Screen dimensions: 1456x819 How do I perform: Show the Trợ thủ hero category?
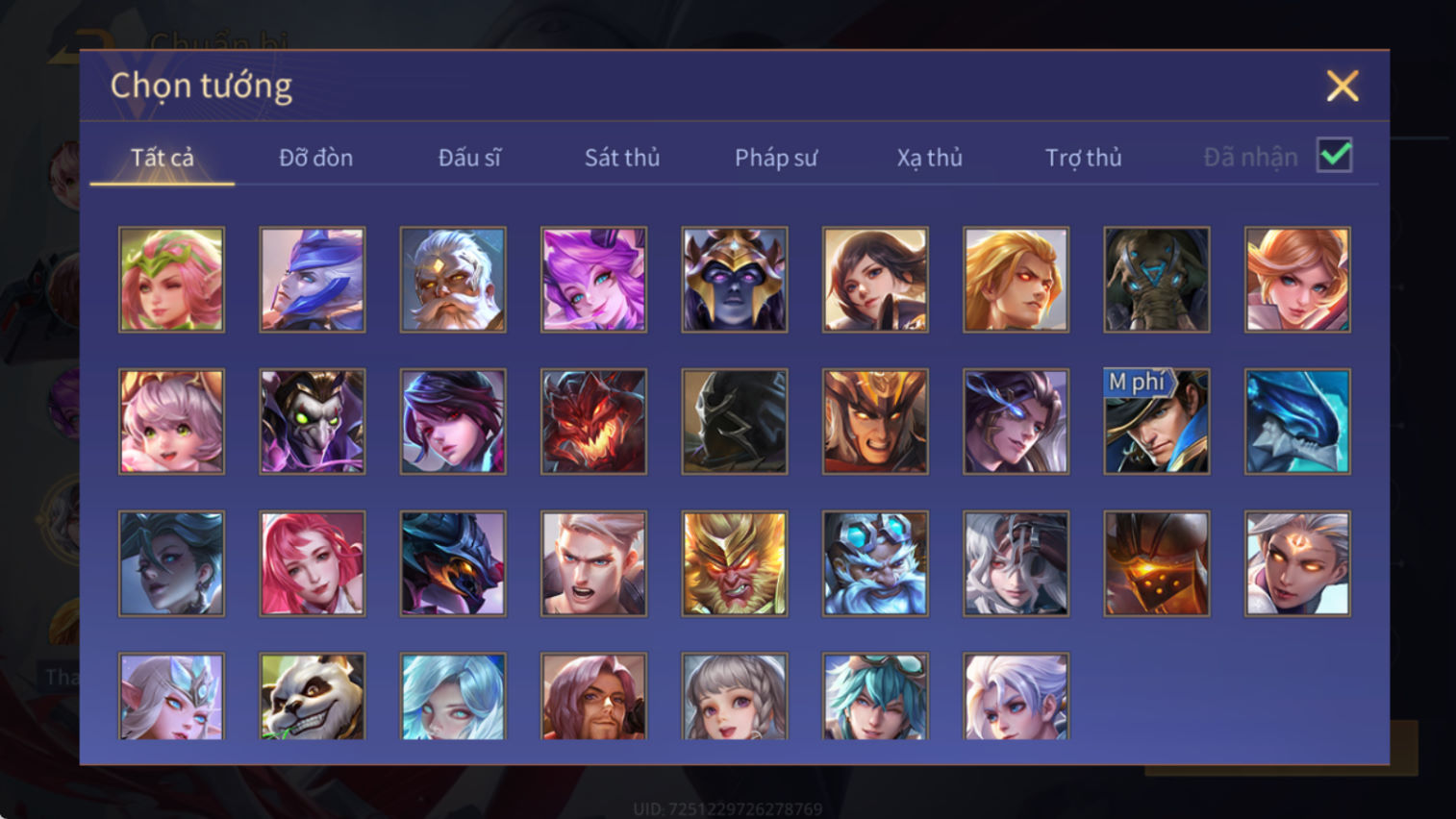tap(1084, 158)
